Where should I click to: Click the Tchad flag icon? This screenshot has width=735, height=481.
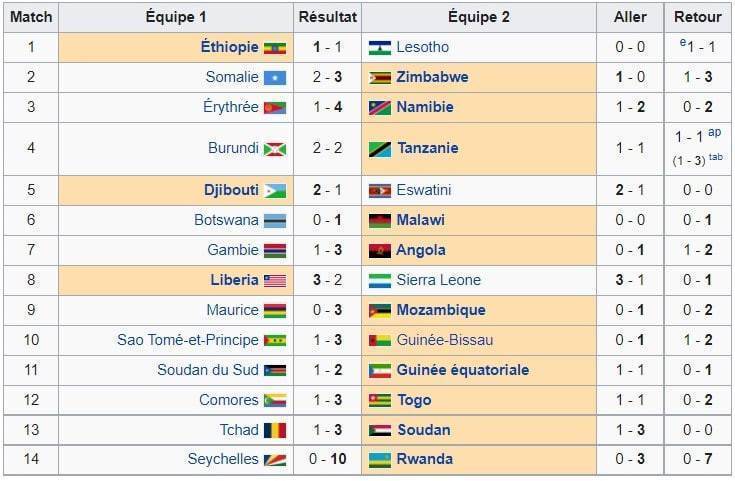(x=275, y=430)
